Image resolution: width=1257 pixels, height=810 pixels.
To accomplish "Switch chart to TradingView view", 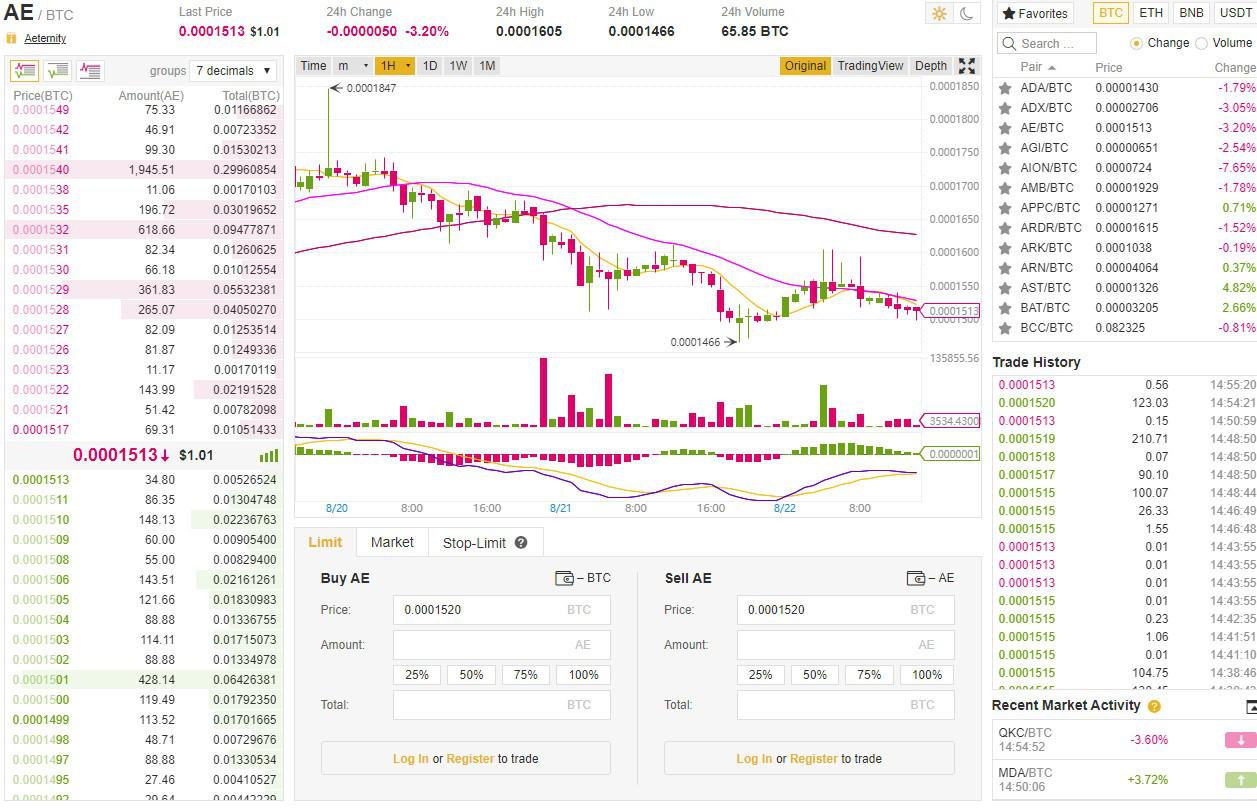I will [870, 66].
